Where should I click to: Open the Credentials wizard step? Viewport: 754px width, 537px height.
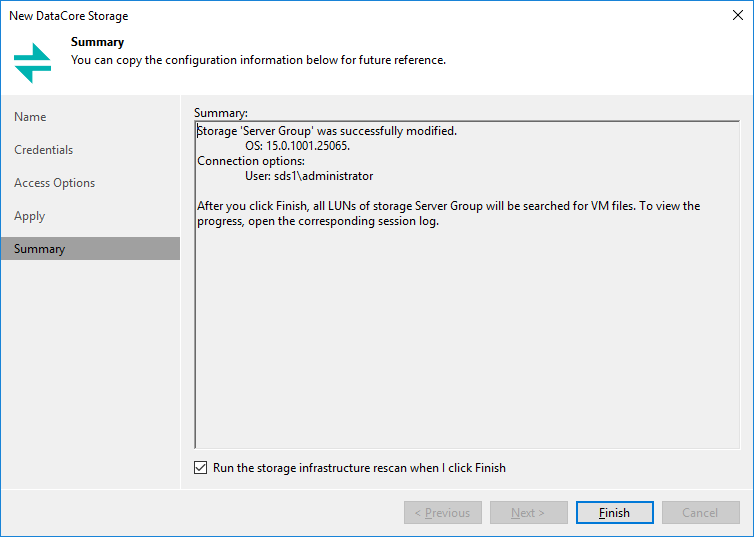coord(44,150)
